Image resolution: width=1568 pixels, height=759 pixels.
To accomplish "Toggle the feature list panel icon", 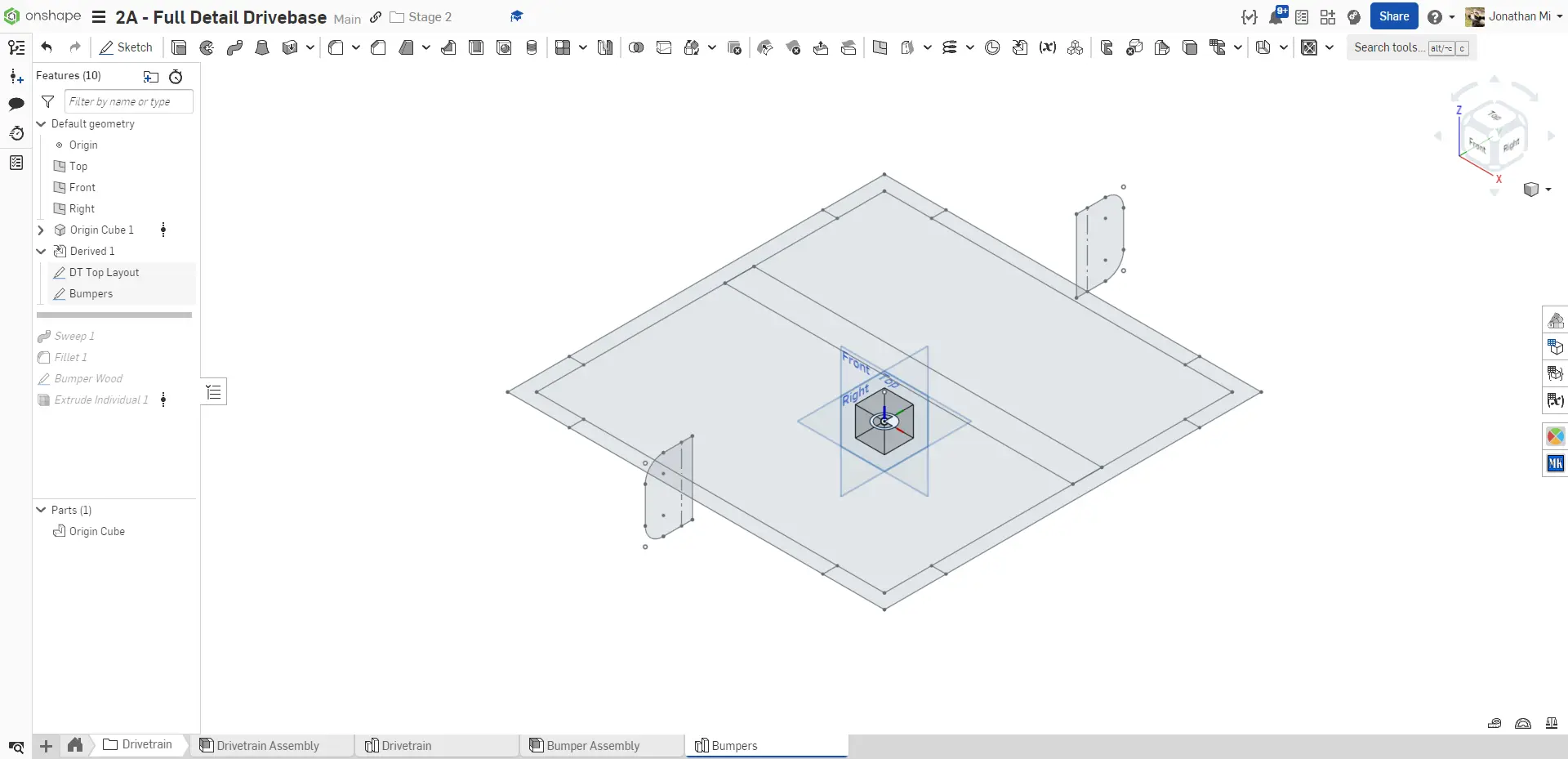I will click(16, 47).
